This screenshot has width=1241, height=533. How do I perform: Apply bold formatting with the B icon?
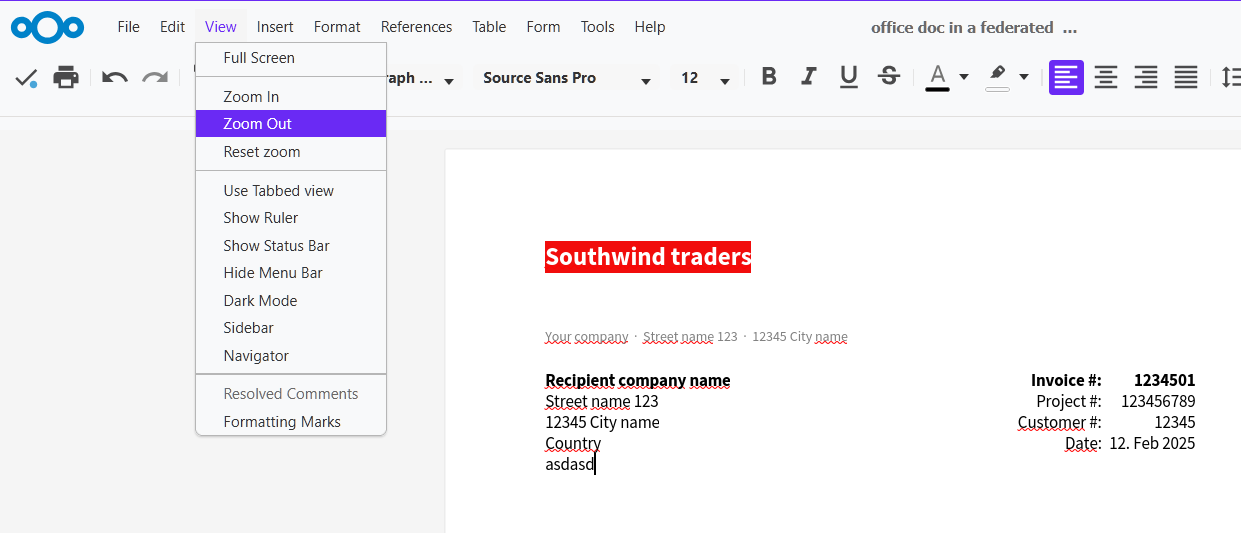click(769, 77)
